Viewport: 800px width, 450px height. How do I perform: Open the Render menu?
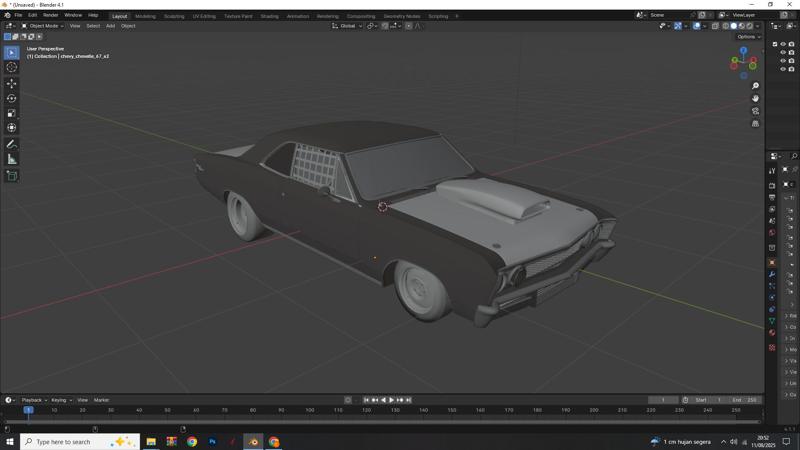tap(51, 15)
